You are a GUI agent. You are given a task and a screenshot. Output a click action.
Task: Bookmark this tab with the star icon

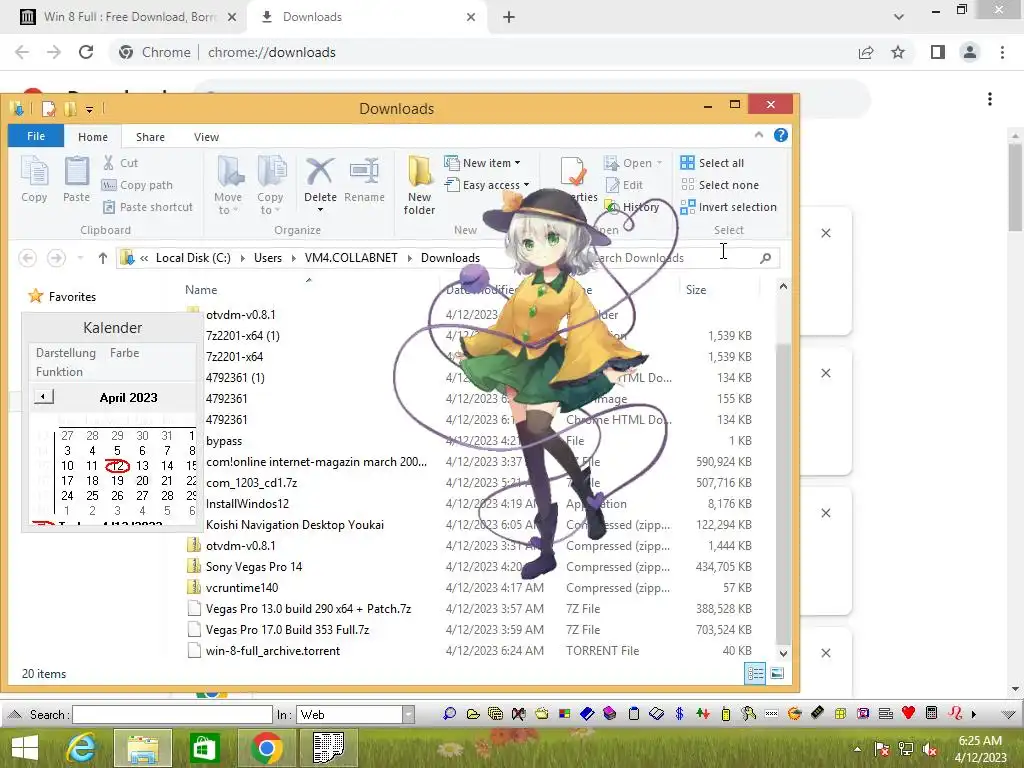898,52
